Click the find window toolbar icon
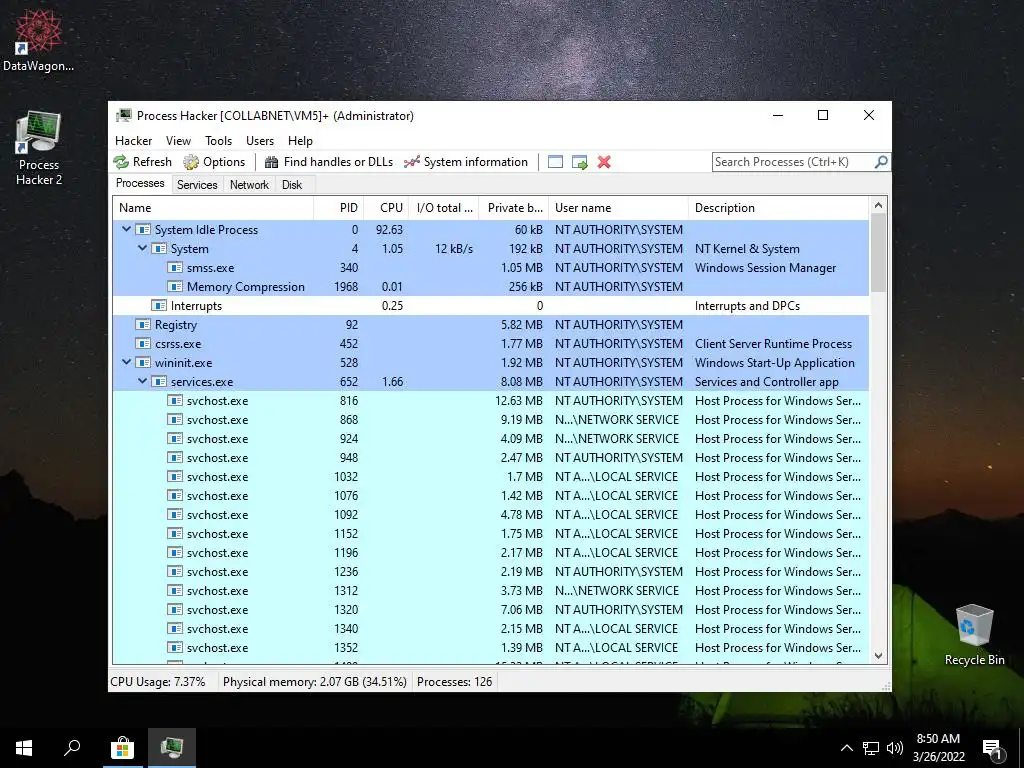Viewport: 1024px width, 768px height. (x=555, y=162)
